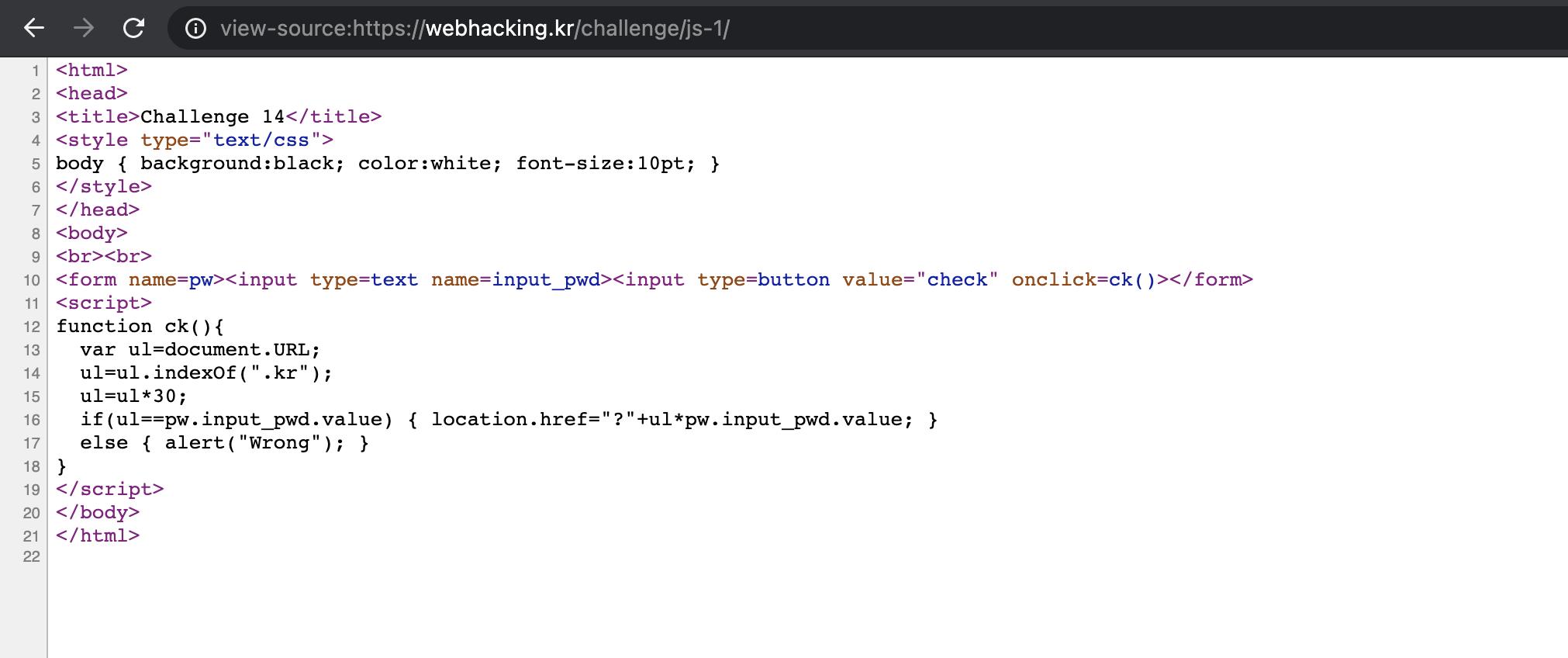The image size is (1568, 658).
Task: Click the 'text/css' attribute value
Action: [x=261, y=140]
